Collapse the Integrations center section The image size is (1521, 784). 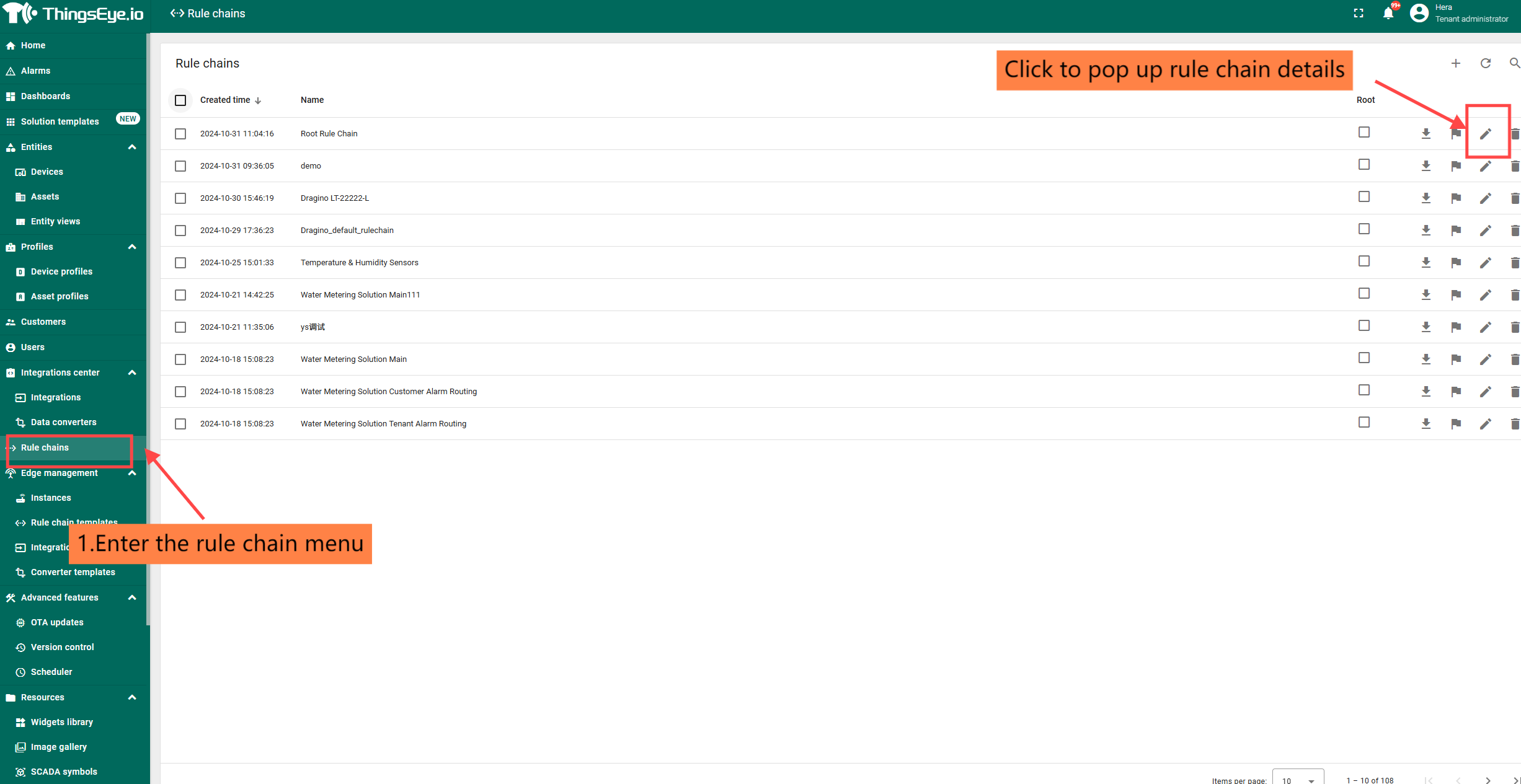pos(132,372)
